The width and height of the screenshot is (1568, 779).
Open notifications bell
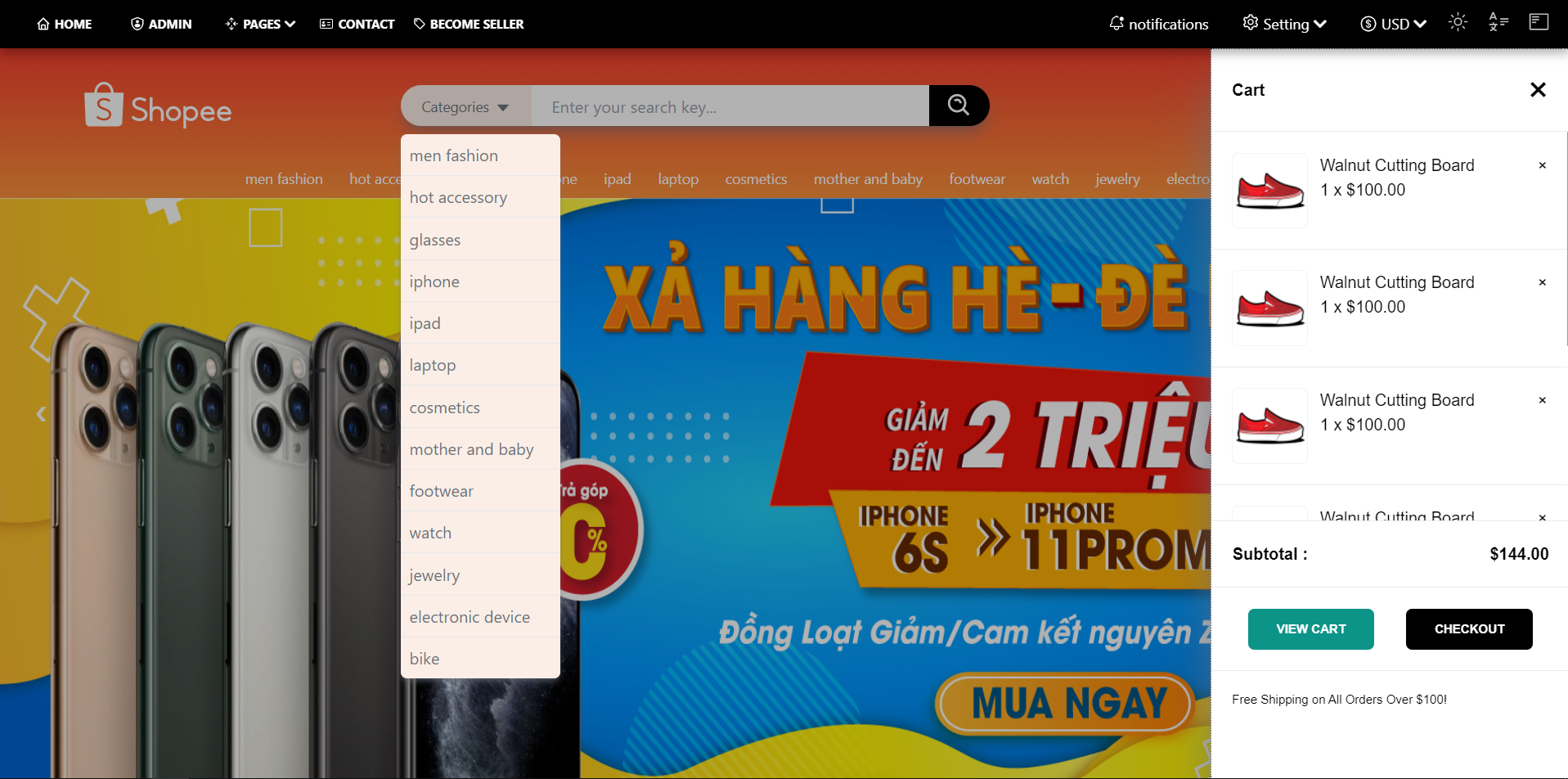pos(1158,25)
